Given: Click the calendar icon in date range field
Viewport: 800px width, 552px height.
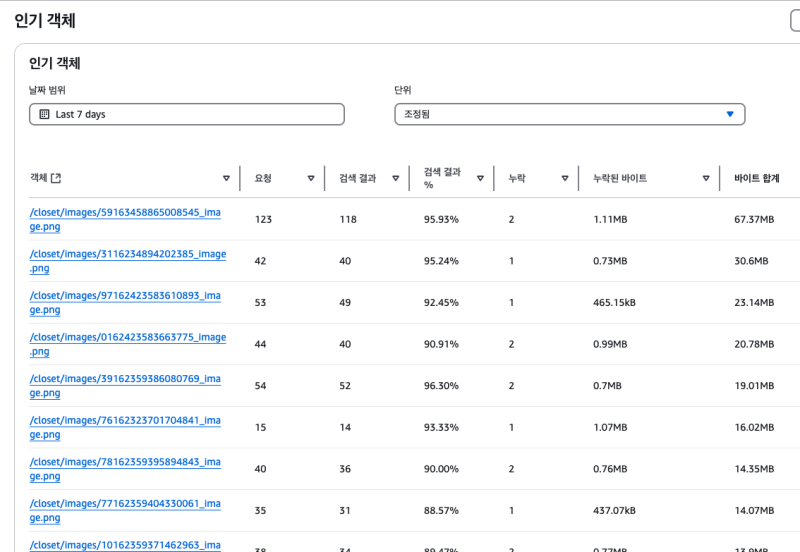Looking at the screenshot, I should click(x=44, y=115).
